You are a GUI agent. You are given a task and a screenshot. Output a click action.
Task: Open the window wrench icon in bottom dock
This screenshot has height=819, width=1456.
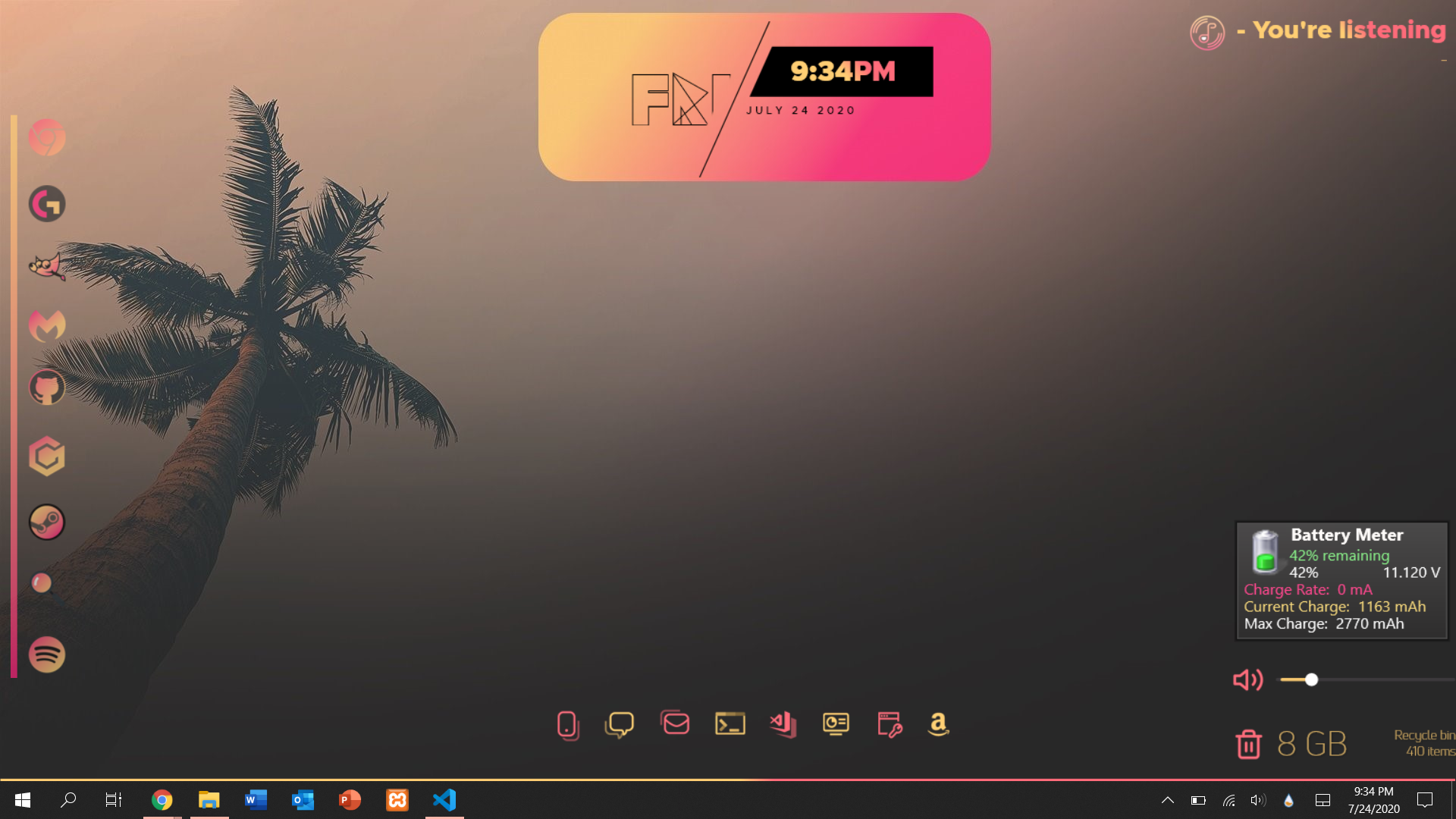point(890,724)
